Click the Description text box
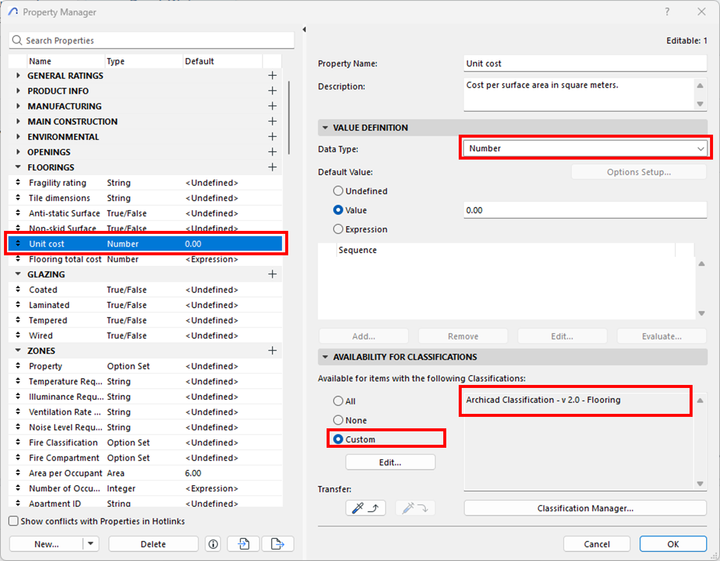Image resolution: width=720 pixels, height=561 pixels. 579,94
